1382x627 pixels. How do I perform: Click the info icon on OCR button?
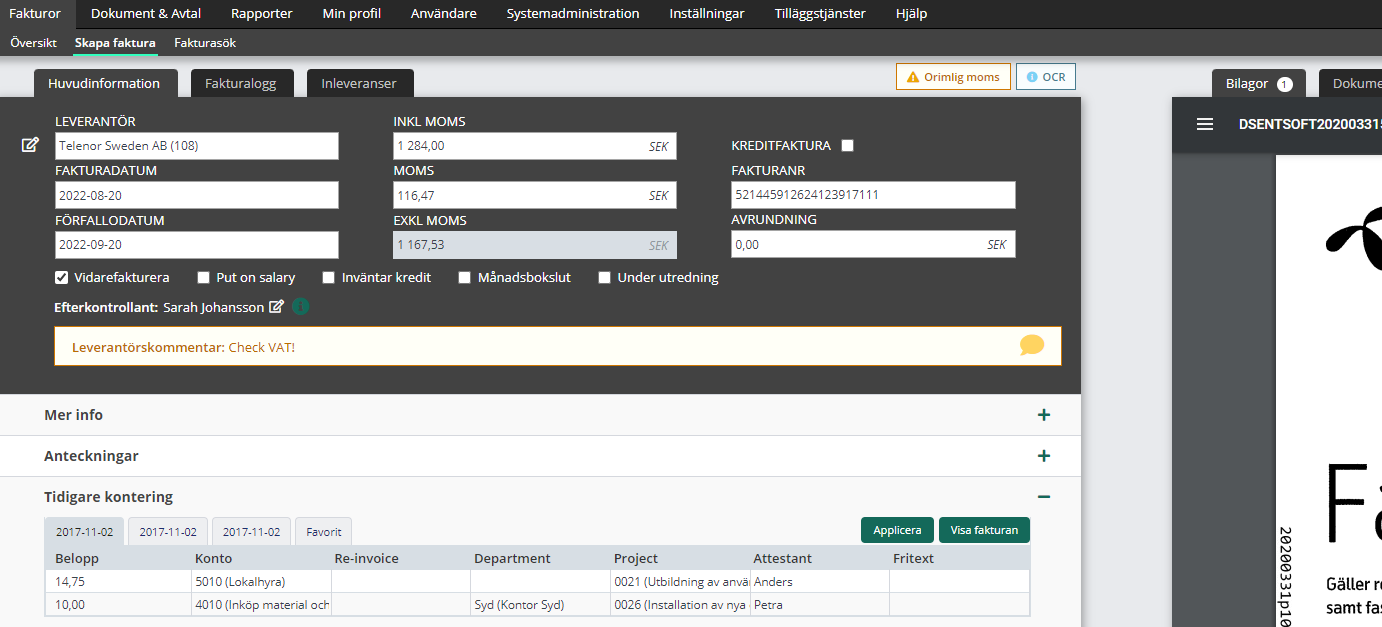pos(1032,77)
